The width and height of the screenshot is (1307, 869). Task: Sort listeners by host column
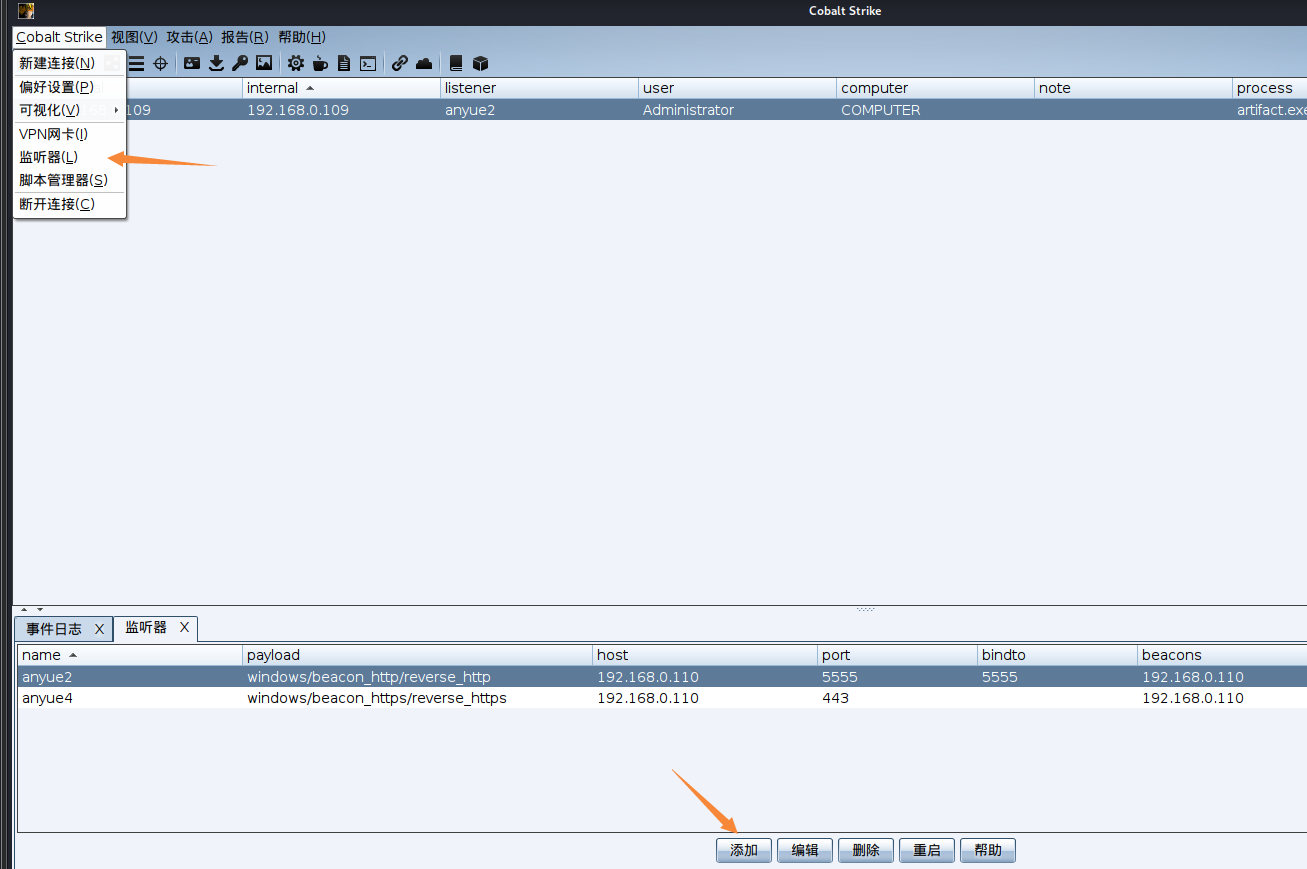(705, 655)
